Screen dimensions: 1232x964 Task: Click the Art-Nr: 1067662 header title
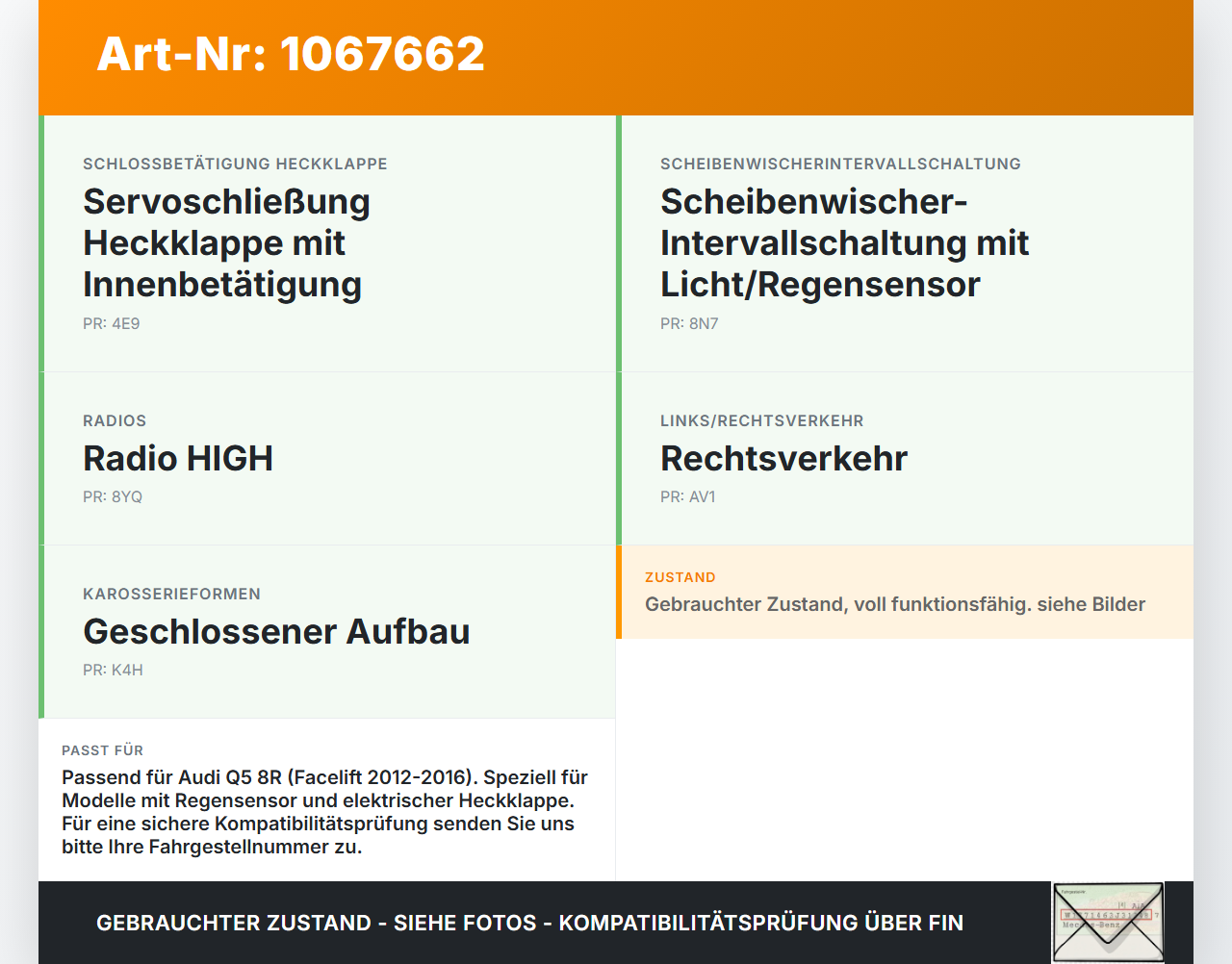(291, 54)
